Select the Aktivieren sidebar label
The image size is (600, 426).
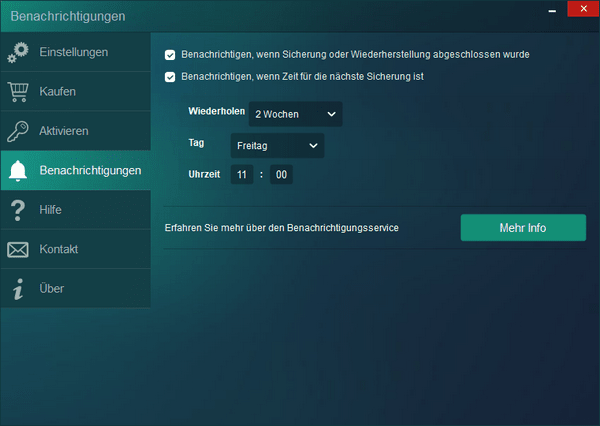point(64,131)
